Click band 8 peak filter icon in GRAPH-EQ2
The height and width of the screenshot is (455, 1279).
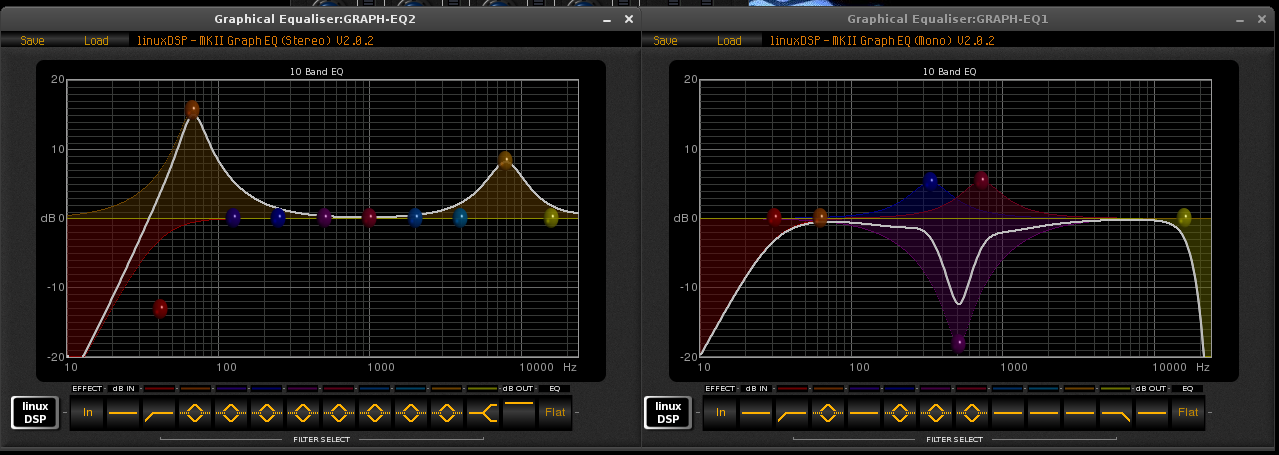coord(412,412)
